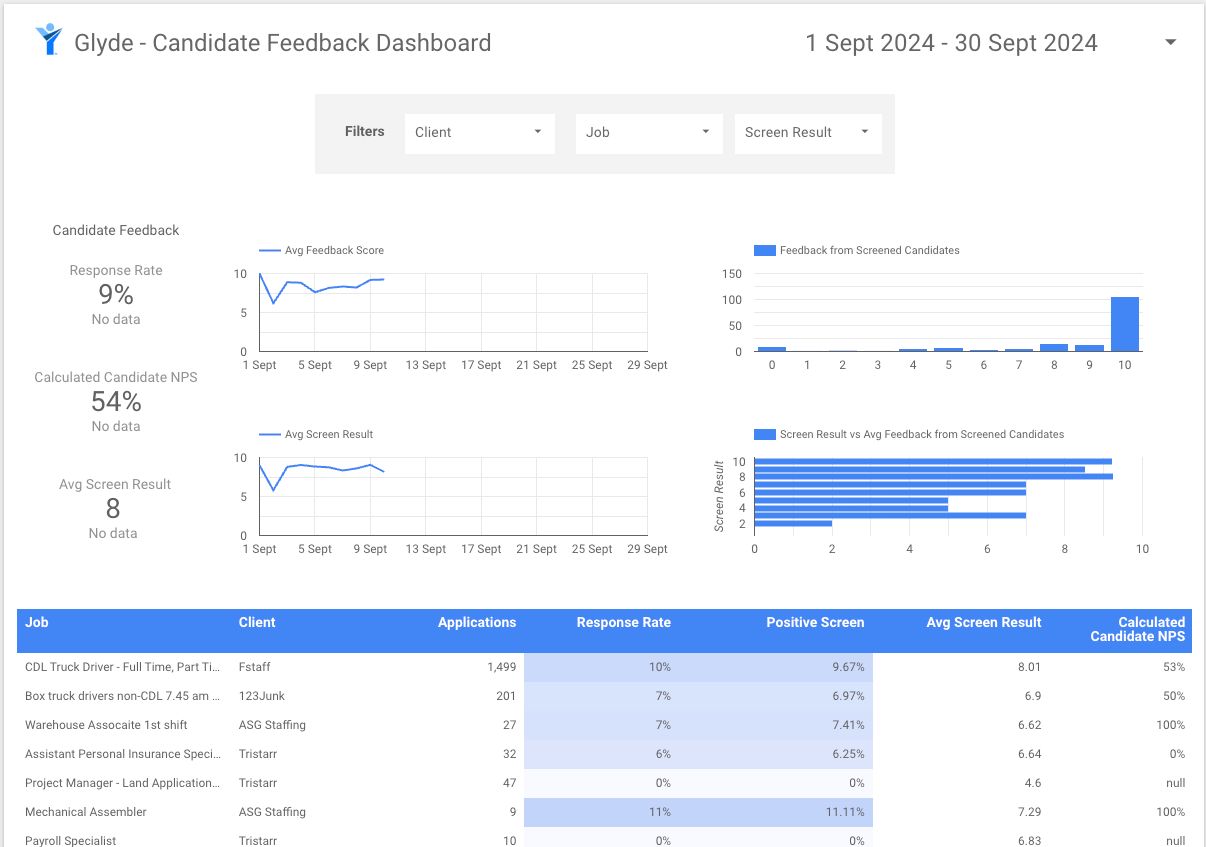Sort table by Job column header
Viewport: 1206px width, 847px height.
pos(37,622)
